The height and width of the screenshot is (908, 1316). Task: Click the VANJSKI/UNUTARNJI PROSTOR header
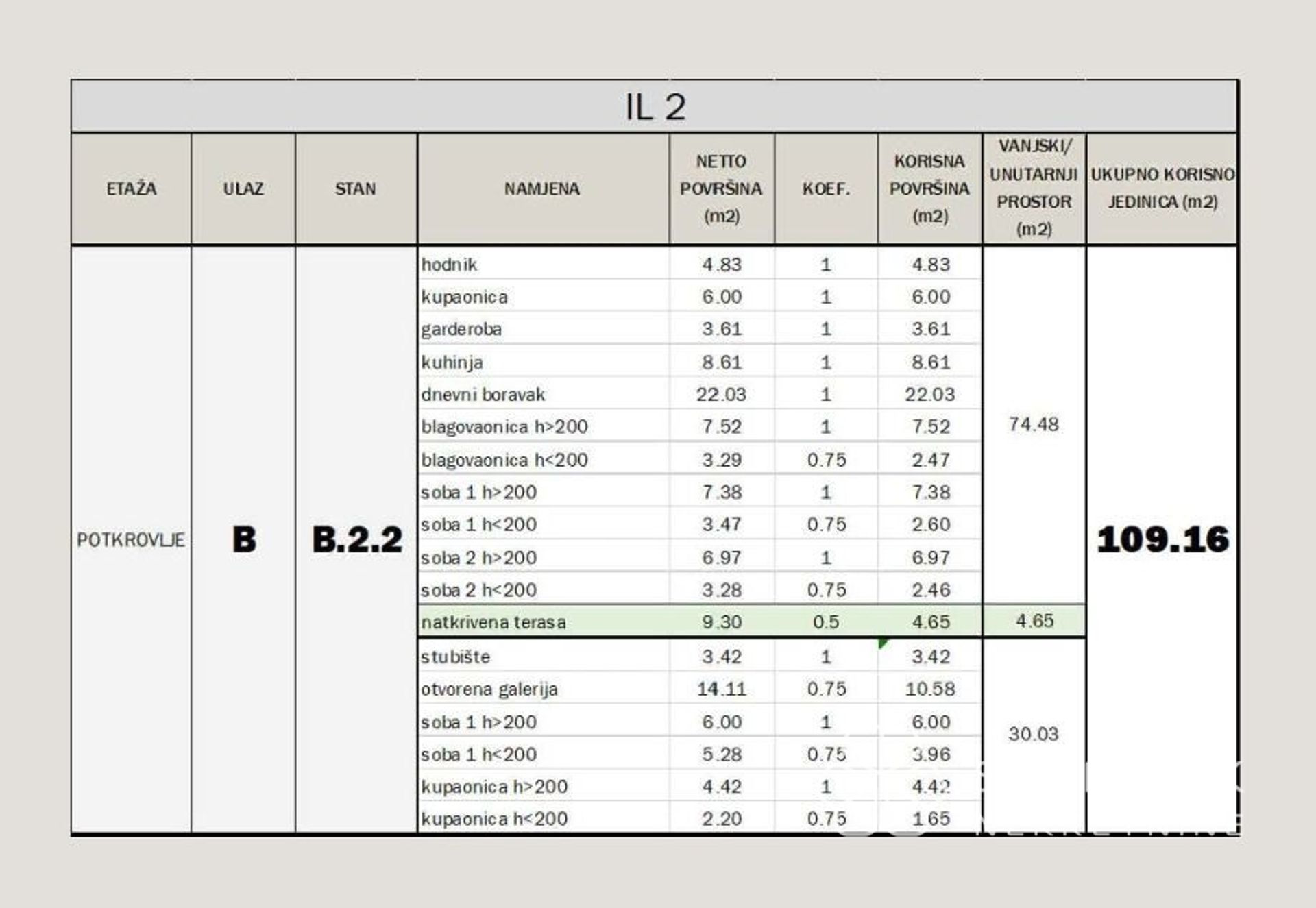[x=1034, y=187]
